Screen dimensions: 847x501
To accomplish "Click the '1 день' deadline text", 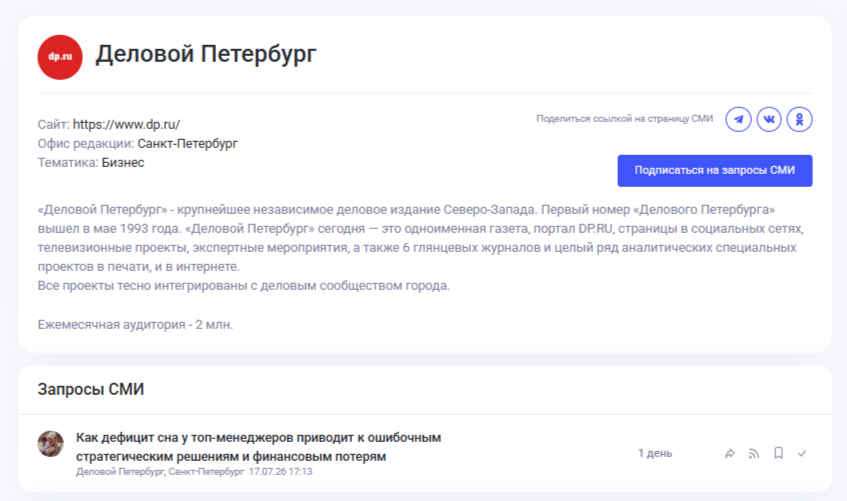I will [655, 453].
